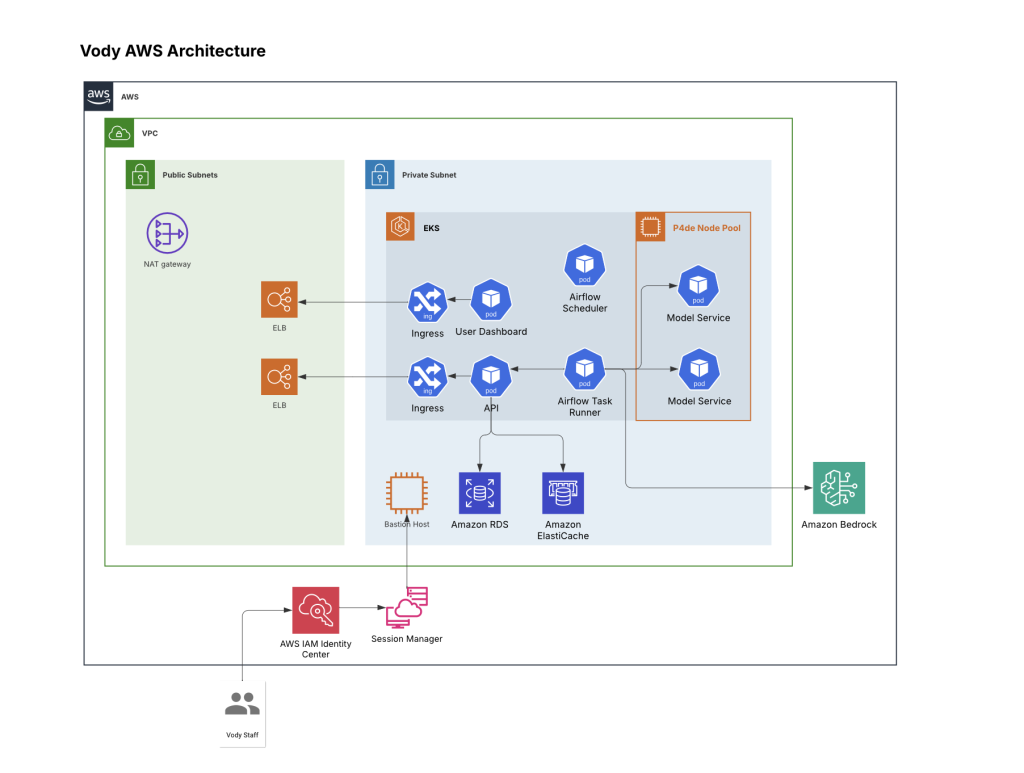Click the User Dashboard pod icon

(x=491, y=300)
